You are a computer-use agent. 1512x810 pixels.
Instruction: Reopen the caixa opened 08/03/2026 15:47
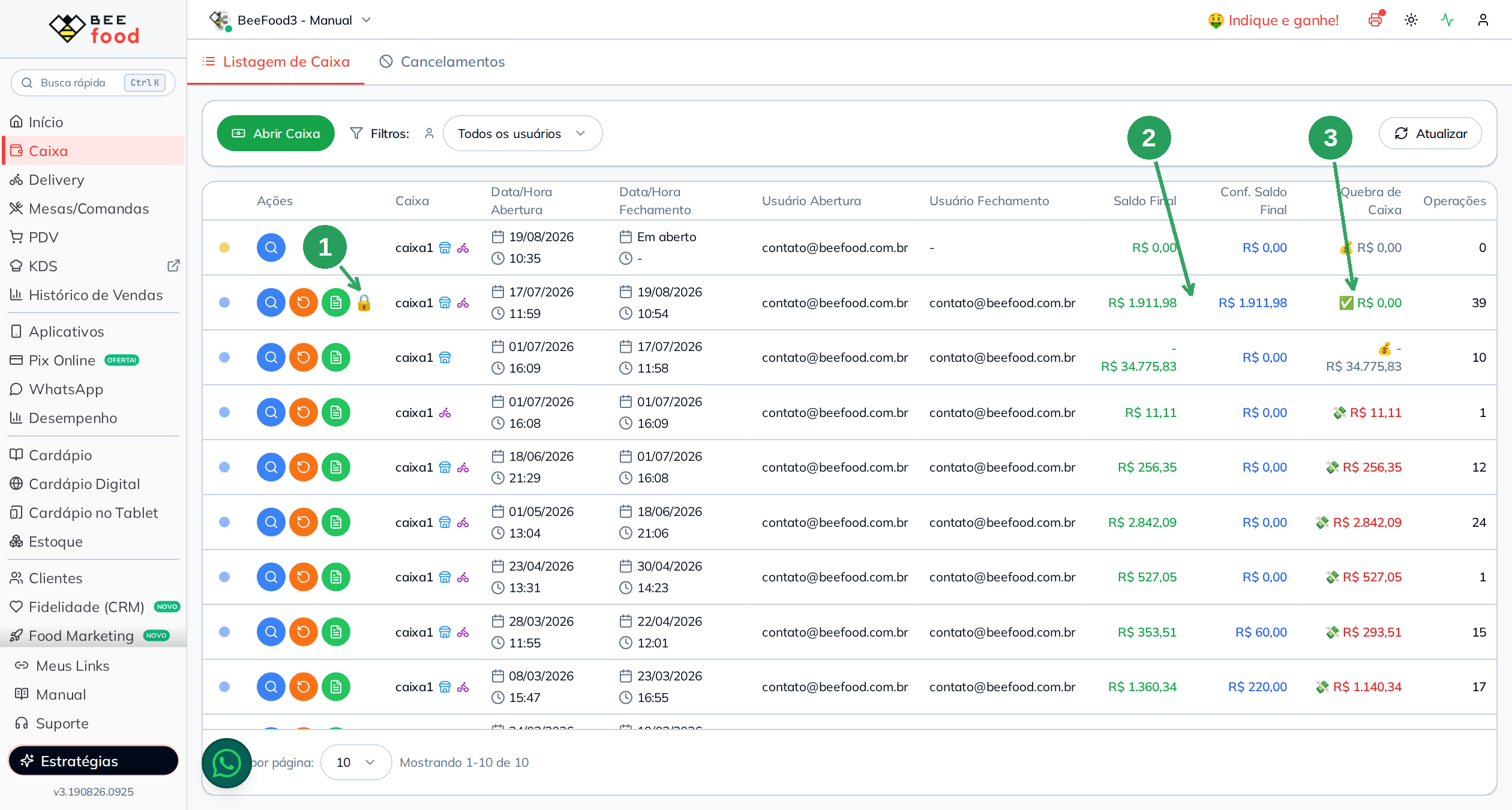(x=304, y=687)
